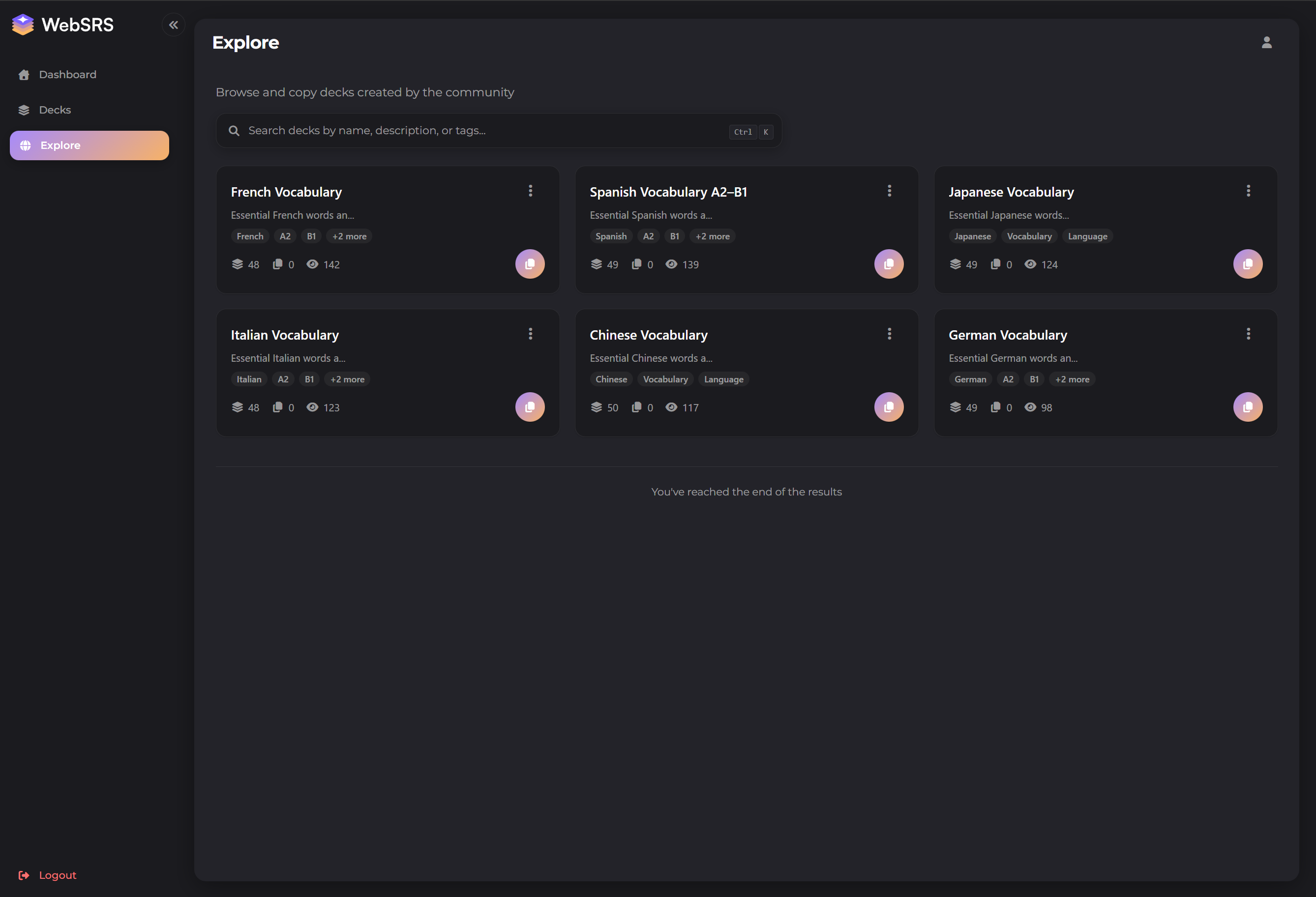This screenshot has width=1316, height=897.
Task: Click the 'German' tag chip
Action: pos(970,380)
